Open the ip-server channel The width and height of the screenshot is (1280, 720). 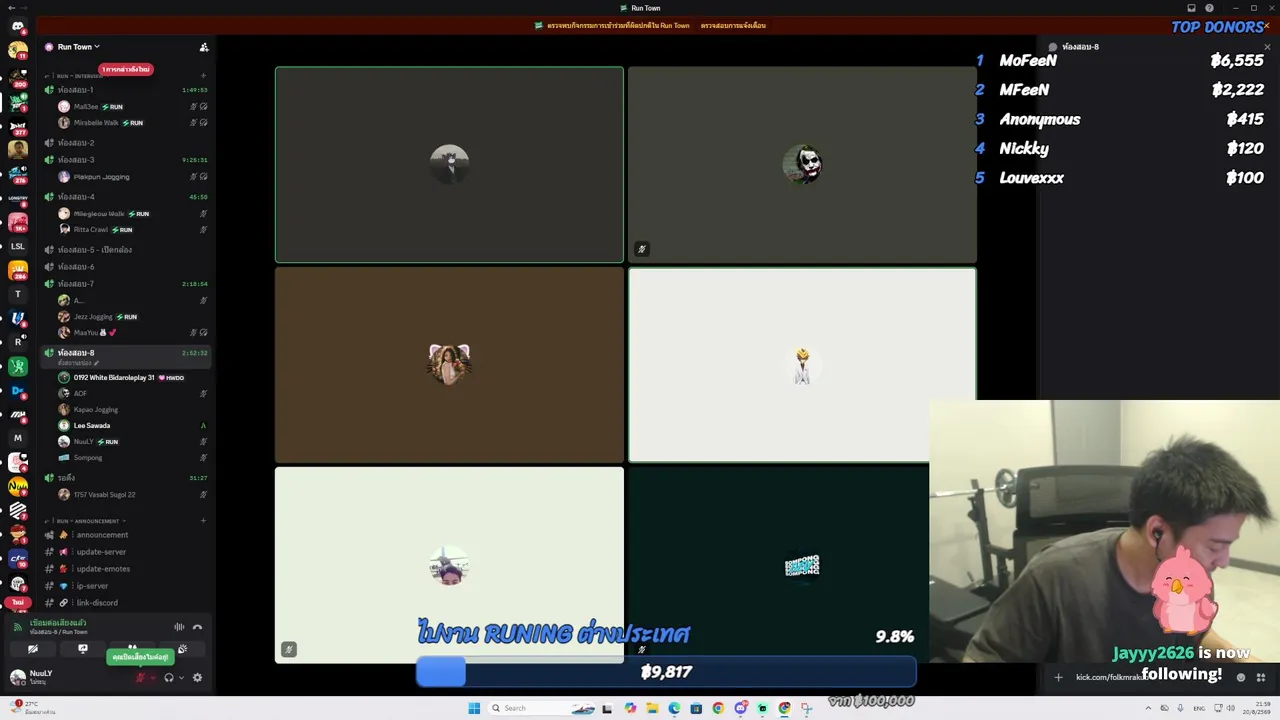[126, 586]
